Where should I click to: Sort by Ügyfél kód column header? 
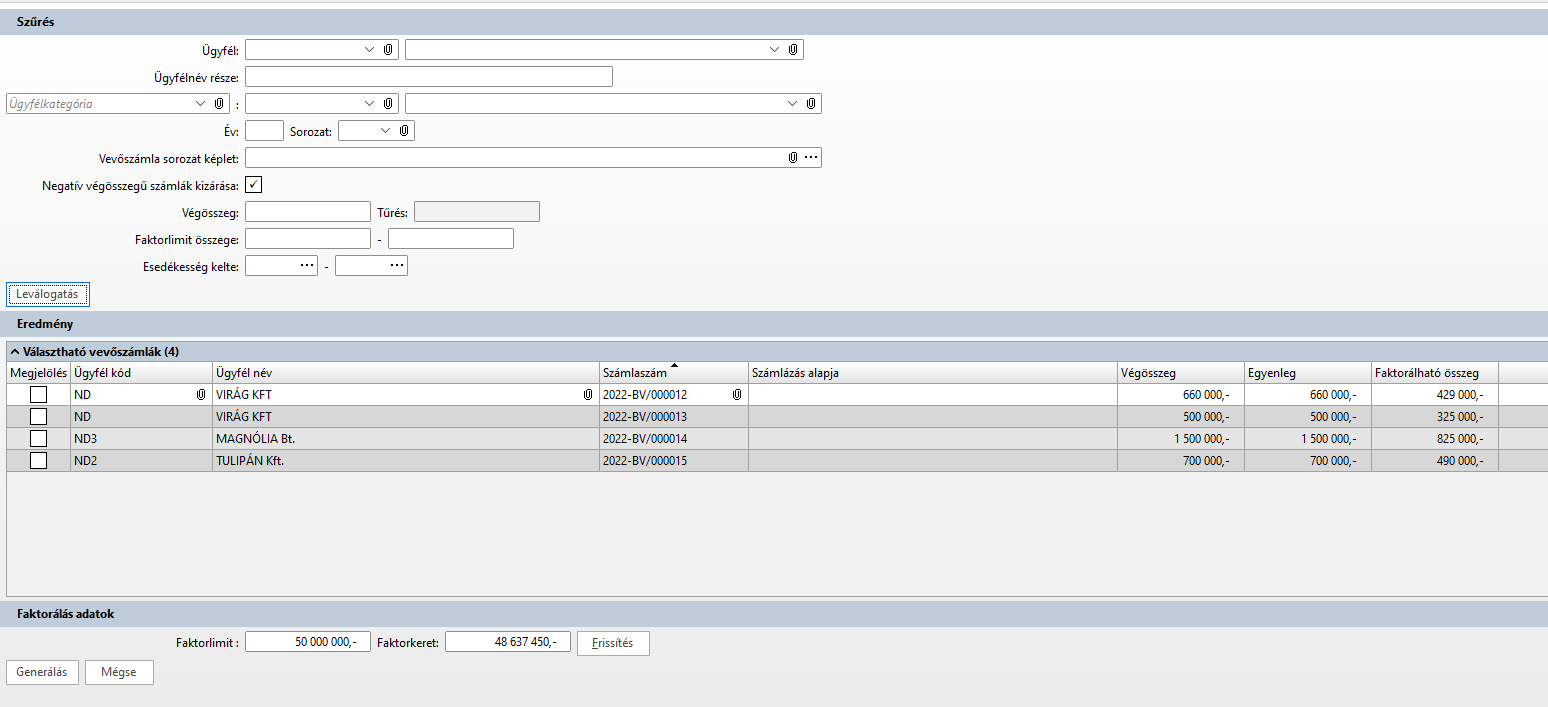coord(141,373)
